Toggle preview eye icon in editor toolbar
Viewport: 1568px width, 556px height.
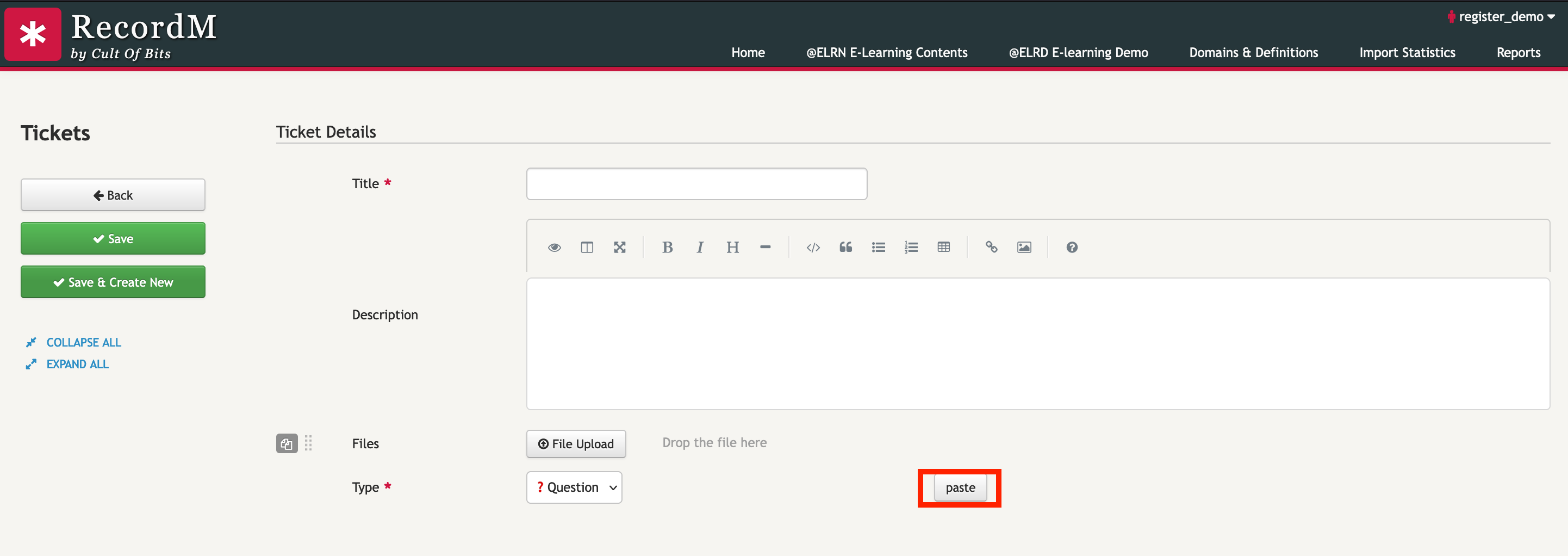[x=554, y=247]
